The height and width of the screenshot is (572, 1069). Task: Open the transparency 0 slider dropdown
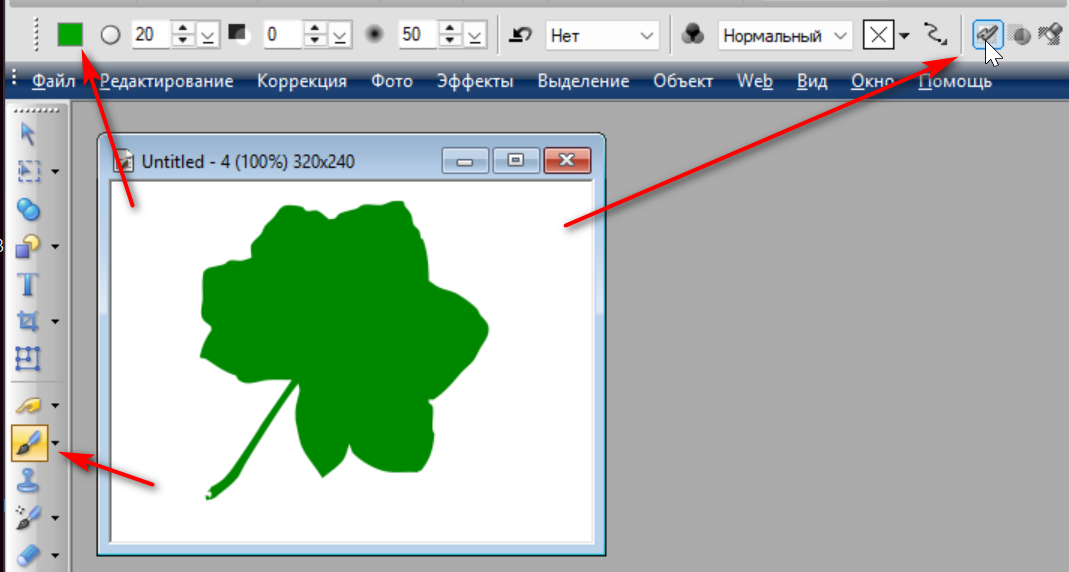pos(339,35)
